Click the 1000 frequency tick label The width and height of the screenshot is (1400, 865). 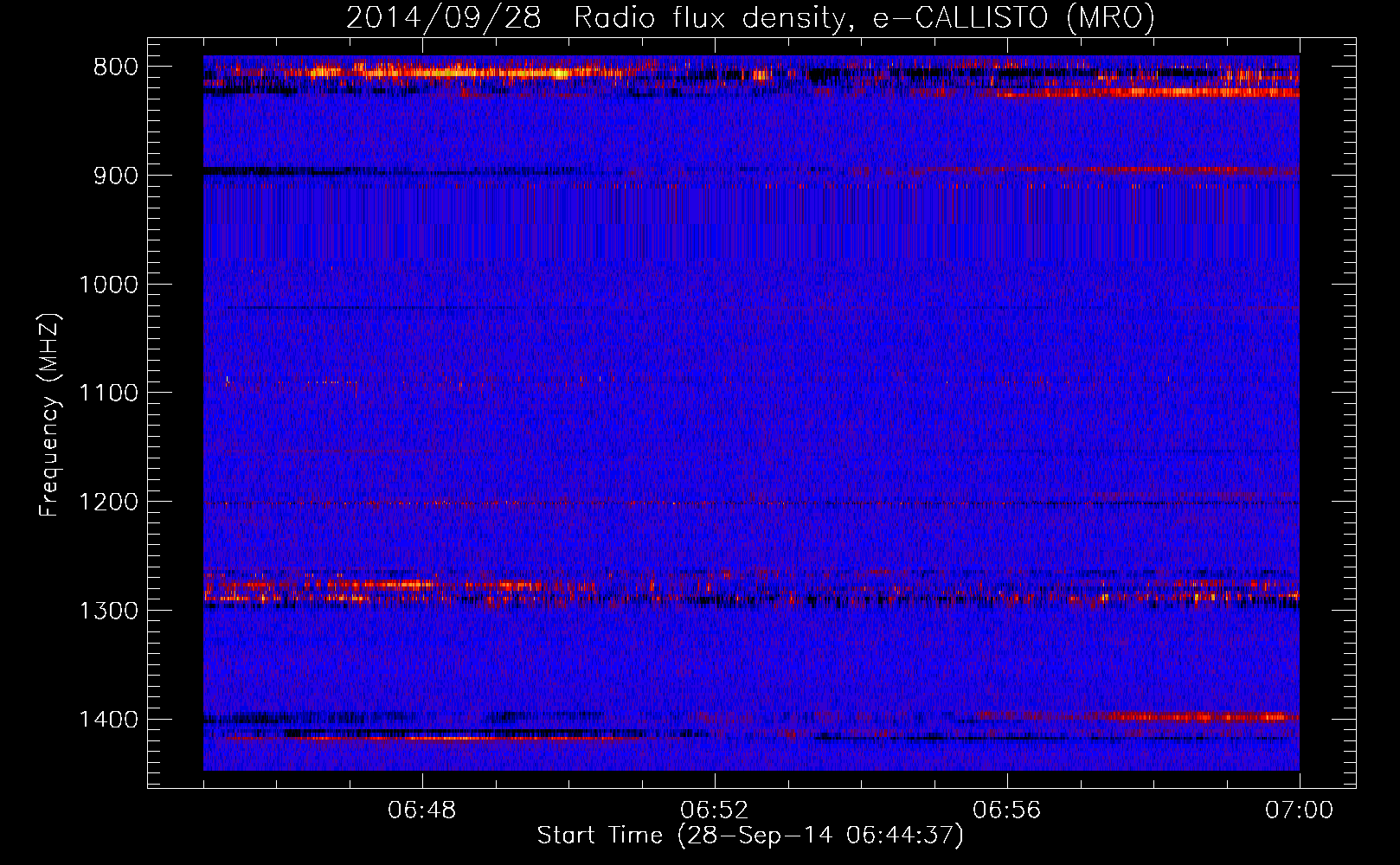[x=108, y=285]
